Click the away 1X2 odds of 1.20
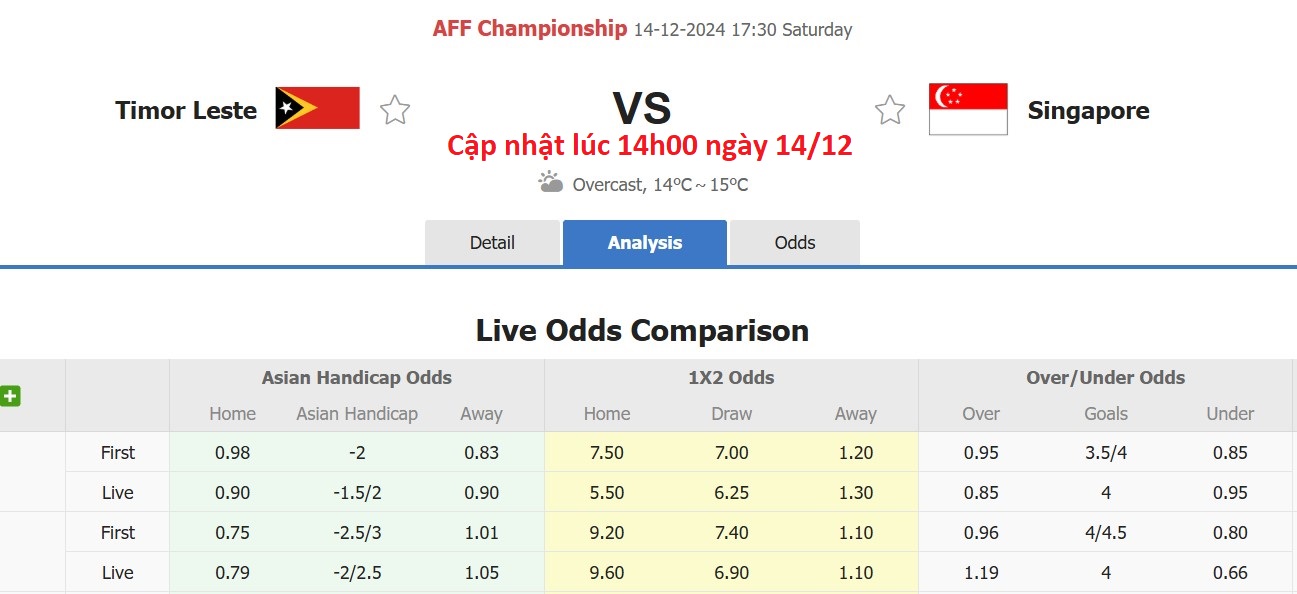 click(856, 452)
